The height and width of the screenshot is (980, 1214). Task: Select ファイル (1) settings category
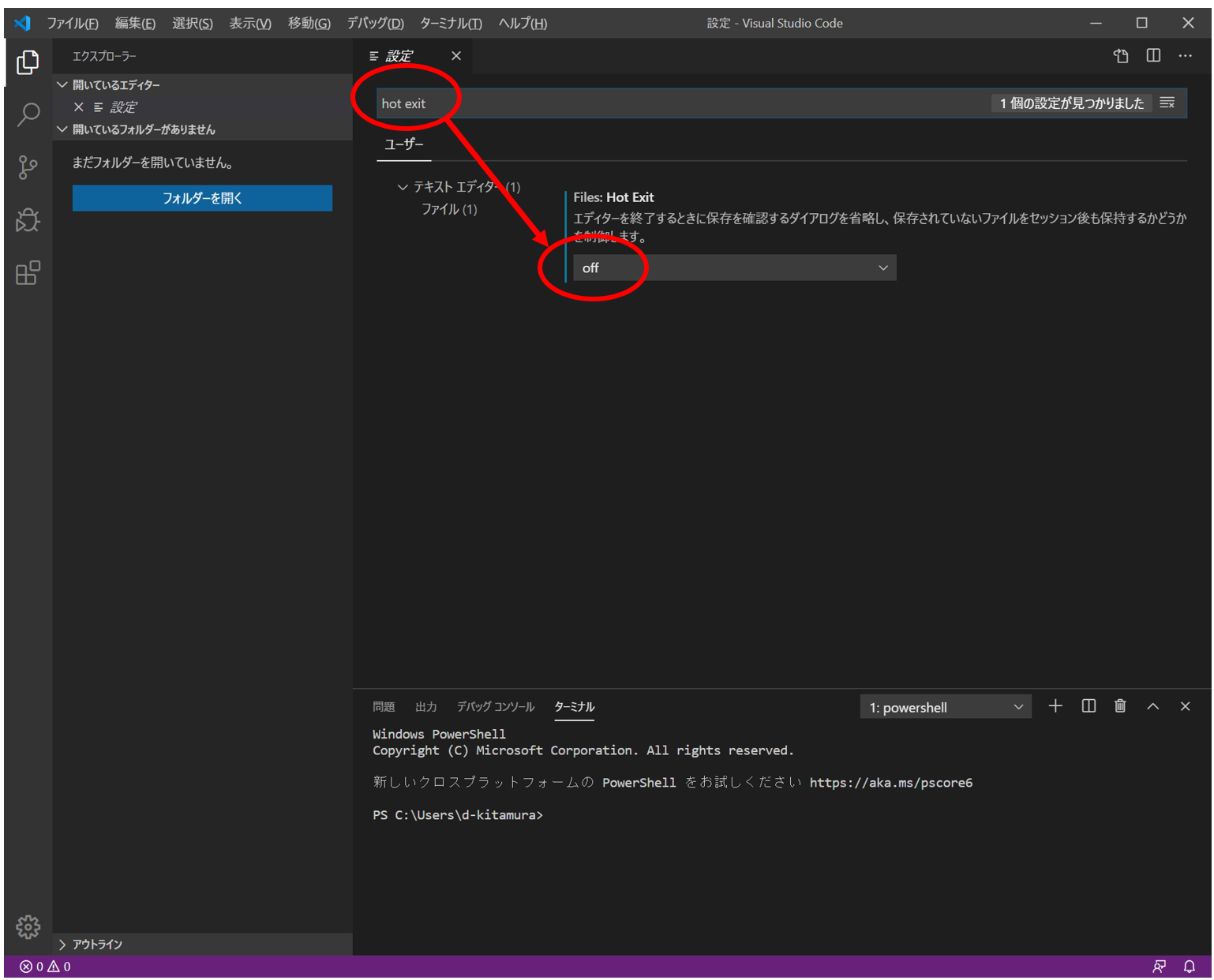click(x=449, y=209)
